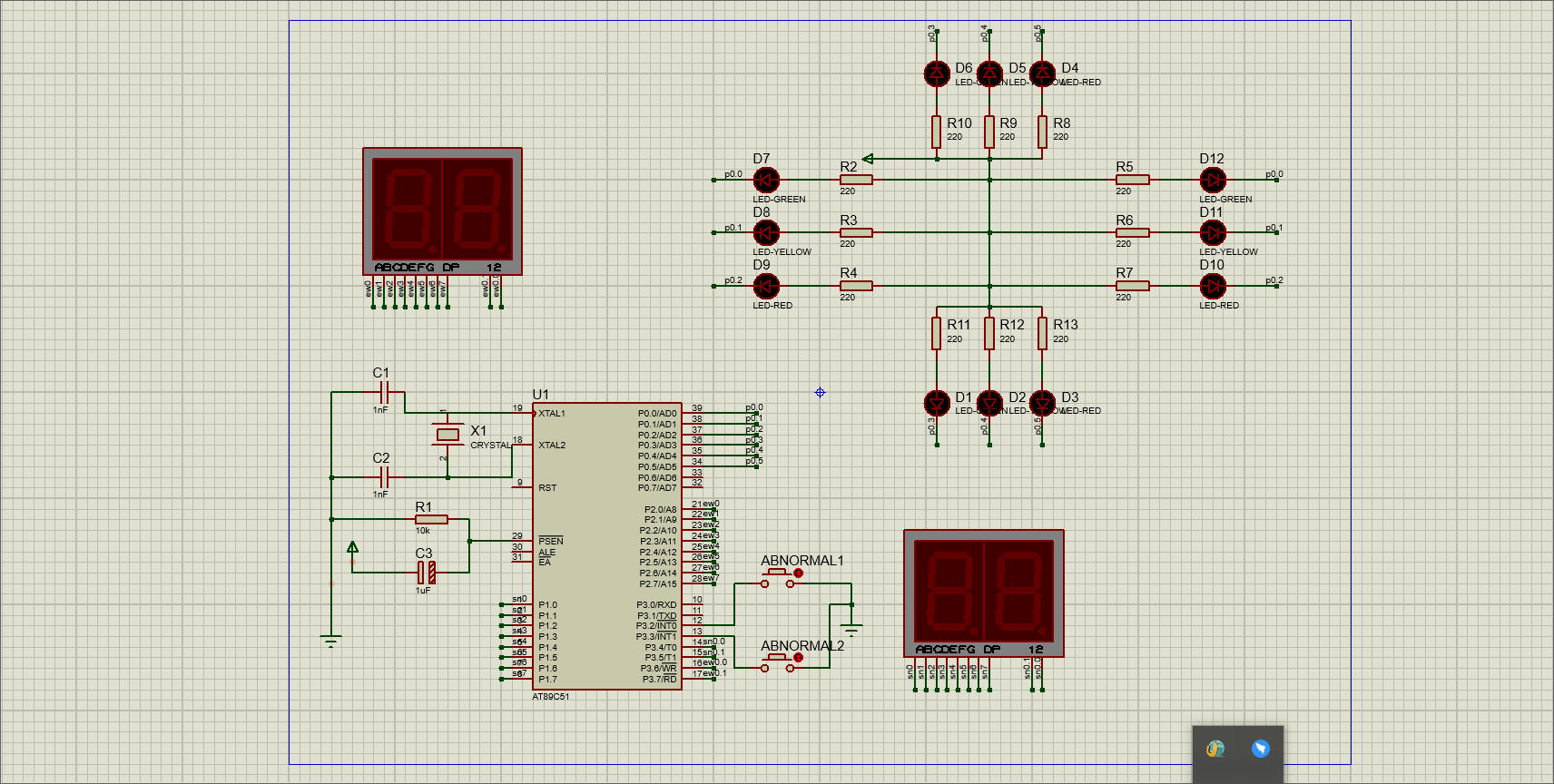The height and width of the screenshot is (784, 1554).
Task: Select LED D1 below resistor R11
Action: click(x=937, y=402)
